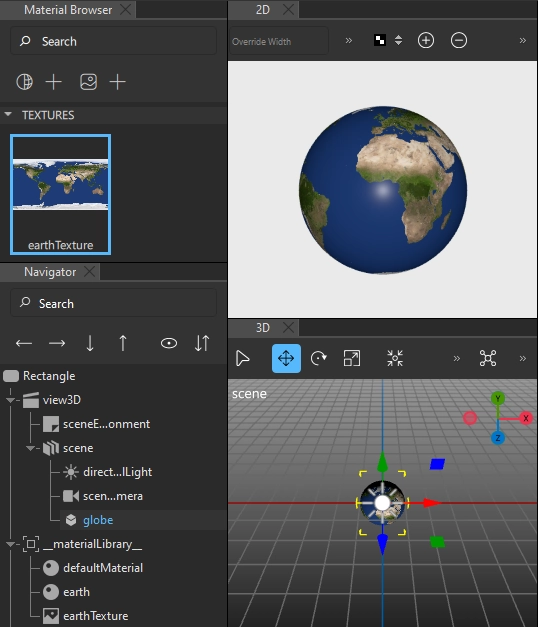538x627 pixels.
Task: Click the Navigator search field
Action: [x=113, y=303]
